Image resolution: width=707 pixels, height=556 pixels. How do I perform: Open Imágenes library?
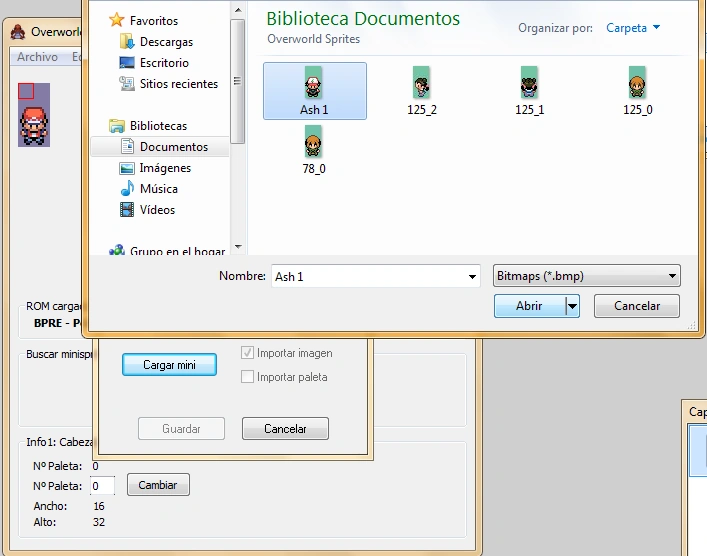pos(165,168)
